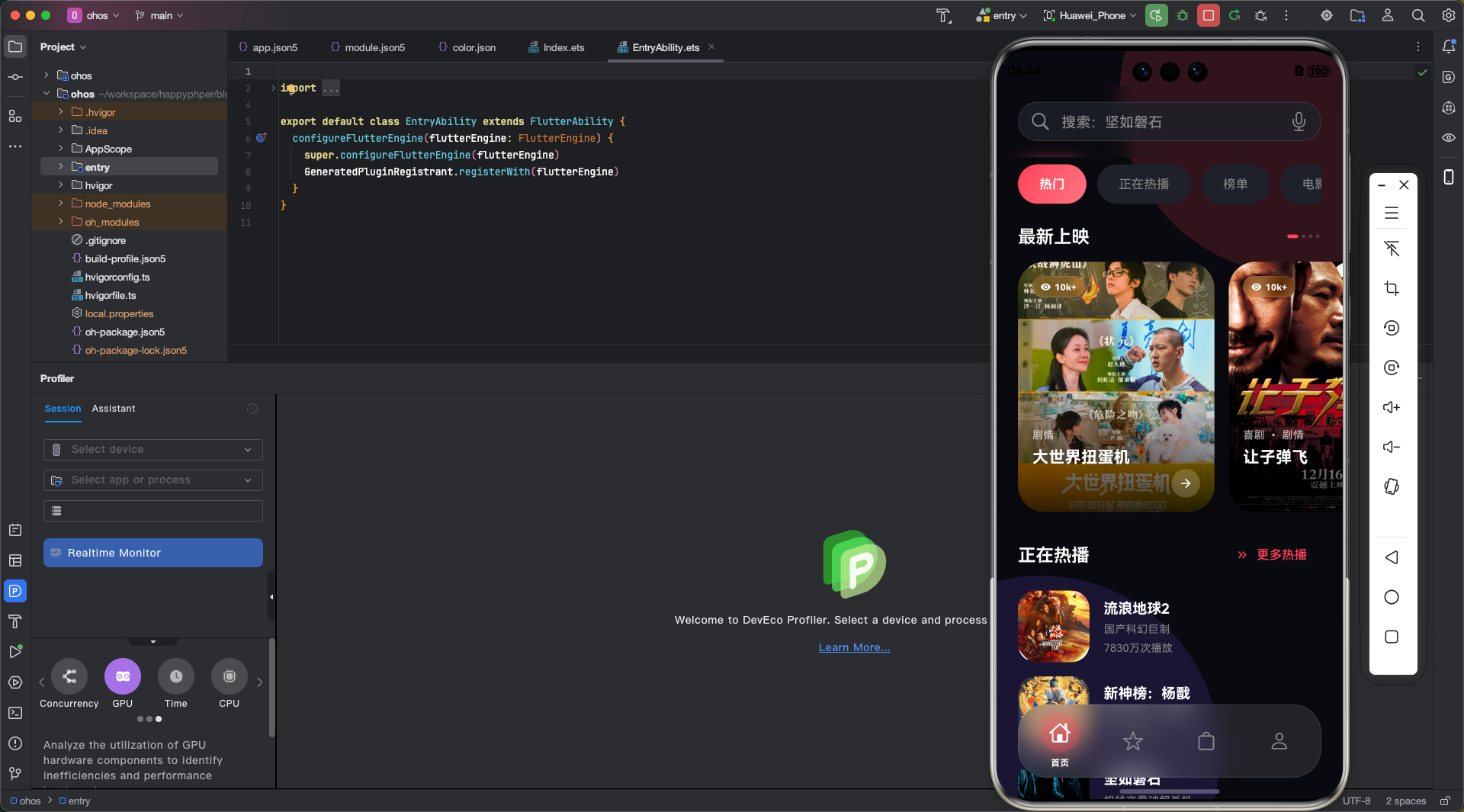Screen dimensions: 1464x812
Task: Switch to the module.json5 editor tab
Action: click(x=368, y=47)
